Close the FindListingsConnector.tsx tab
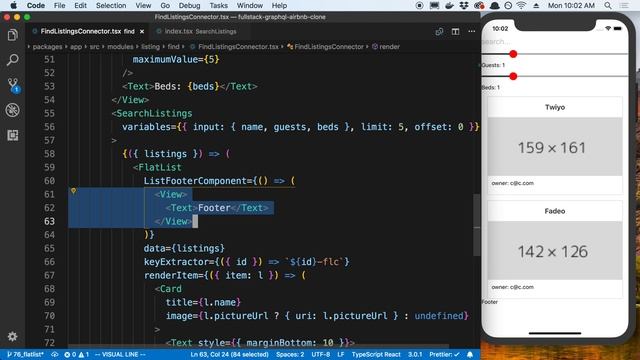The width and height of the screenshot is (640, 360). [x=142, y=31]
